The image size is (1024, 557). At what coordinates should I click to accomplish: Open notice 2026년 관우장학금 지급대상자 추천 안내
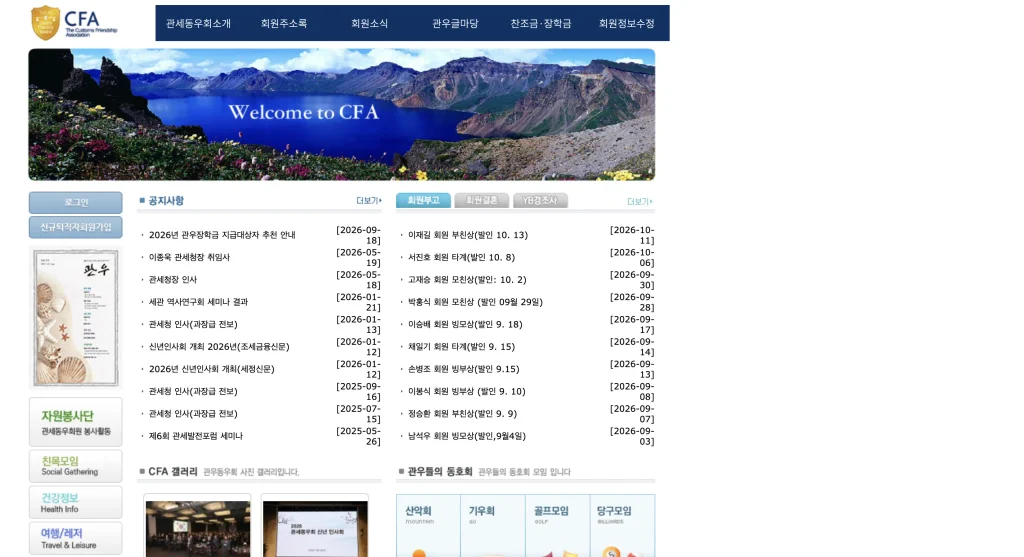(222, 235)
